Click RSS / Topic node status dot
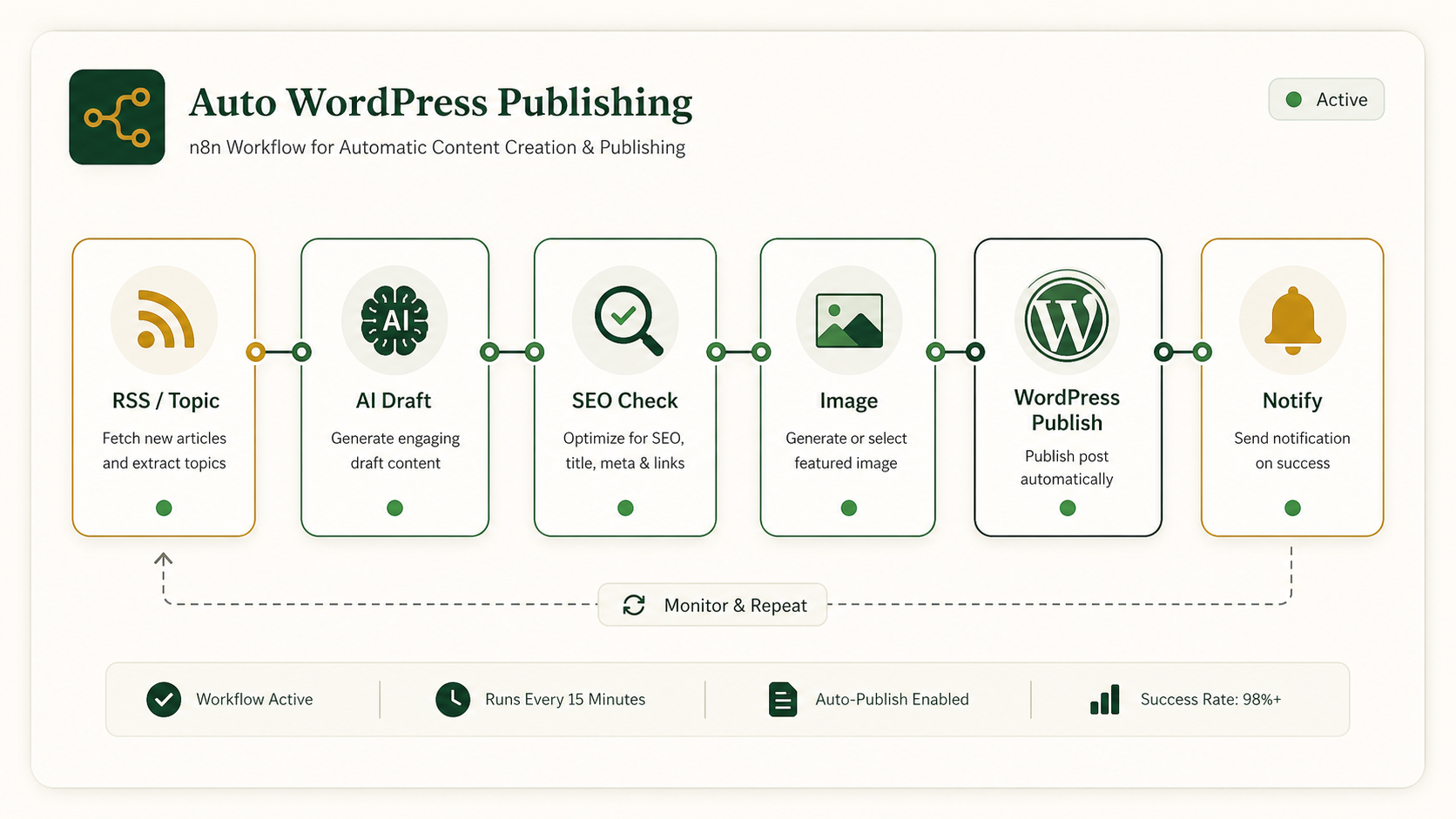The height and width of the screenshot is (819, 1456). 164,507
